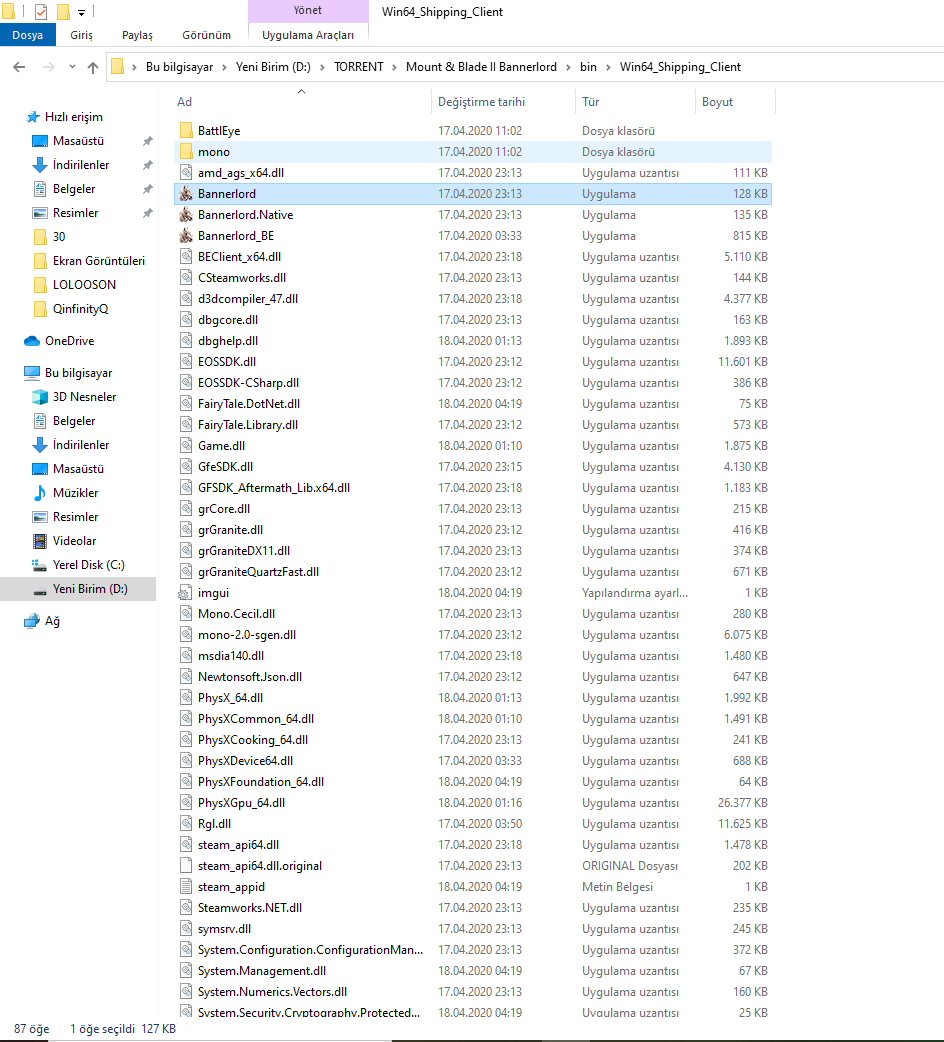Image resolution: width=944 pixels, height=1042 pixels.
Task: Select the PhysXGpu_64.dll file
Action: click(473, 803)
